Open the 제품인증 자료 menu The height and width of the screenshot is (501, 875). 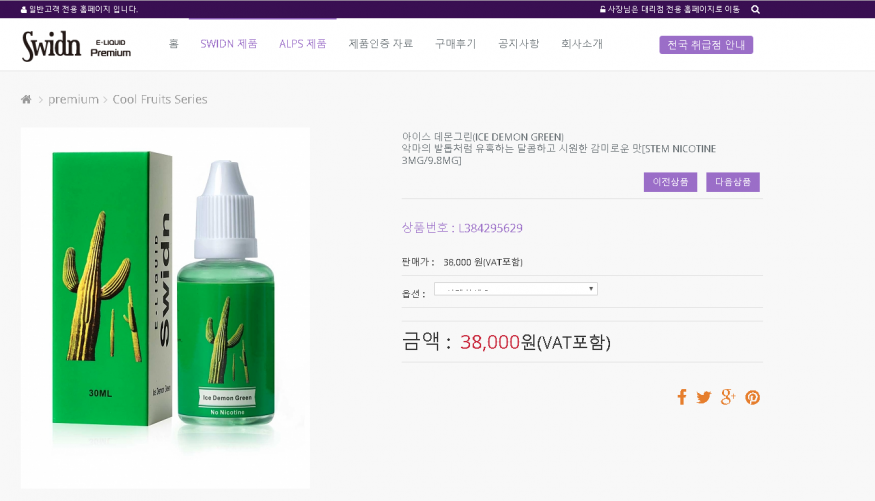point(381,44)
